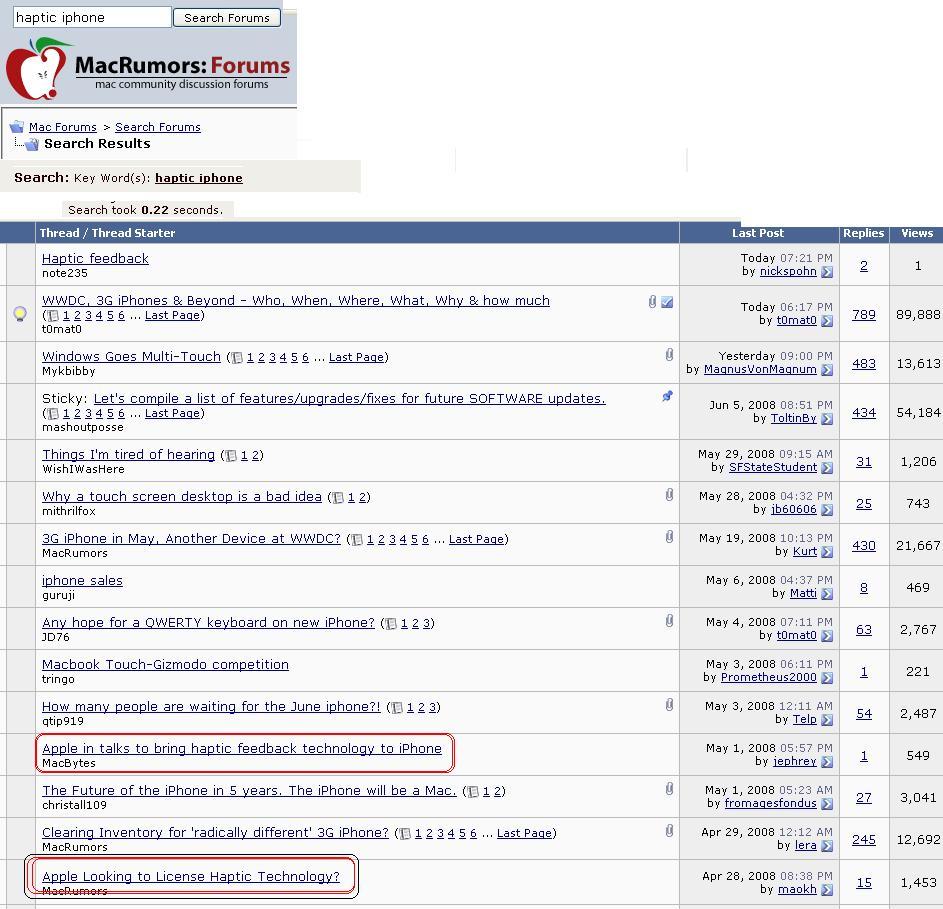Open Windows Goes Multi-Touch thread
943x909 pixels.
[131, 357]
